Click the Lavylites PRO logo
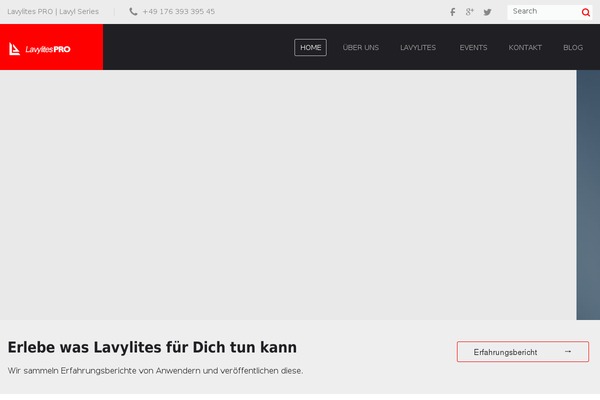600x400 pixels. (40, 49)
